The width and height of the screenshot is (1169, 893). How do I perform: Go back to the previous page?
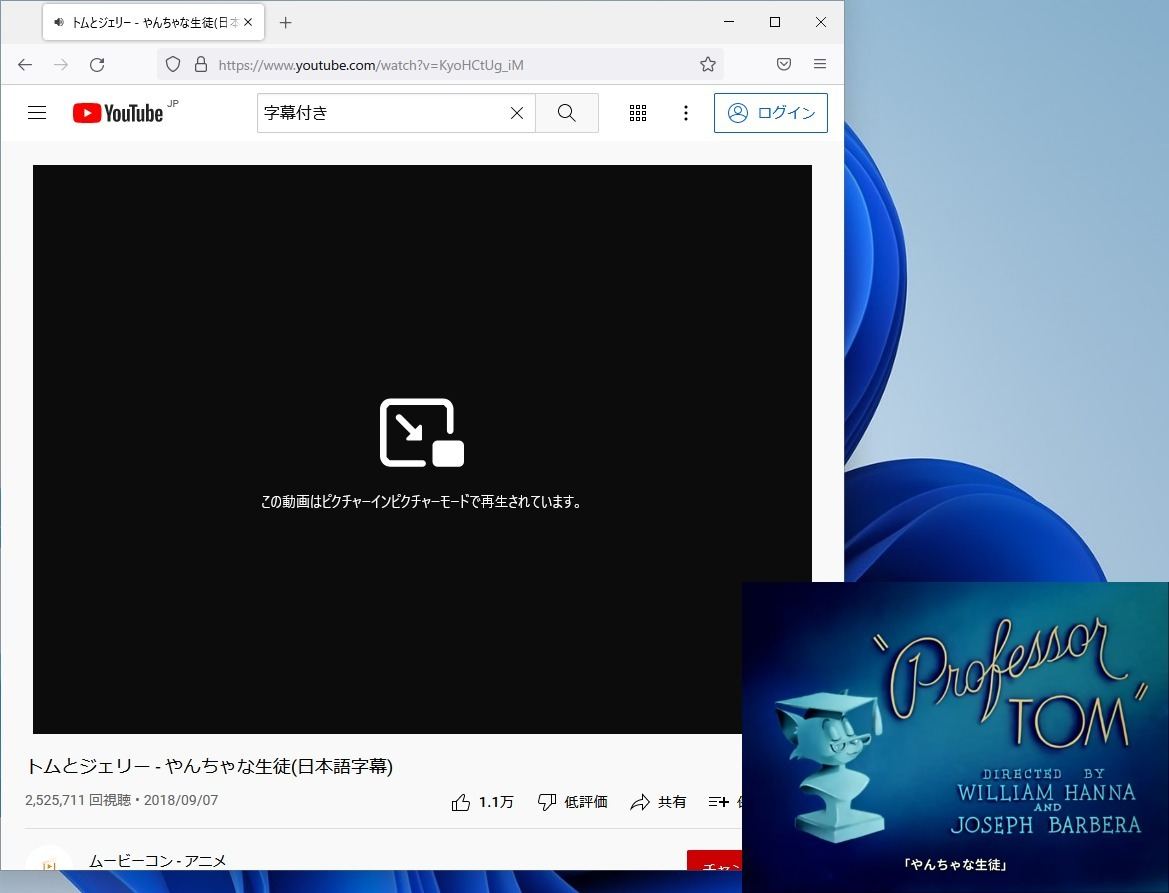click(25, 65)
